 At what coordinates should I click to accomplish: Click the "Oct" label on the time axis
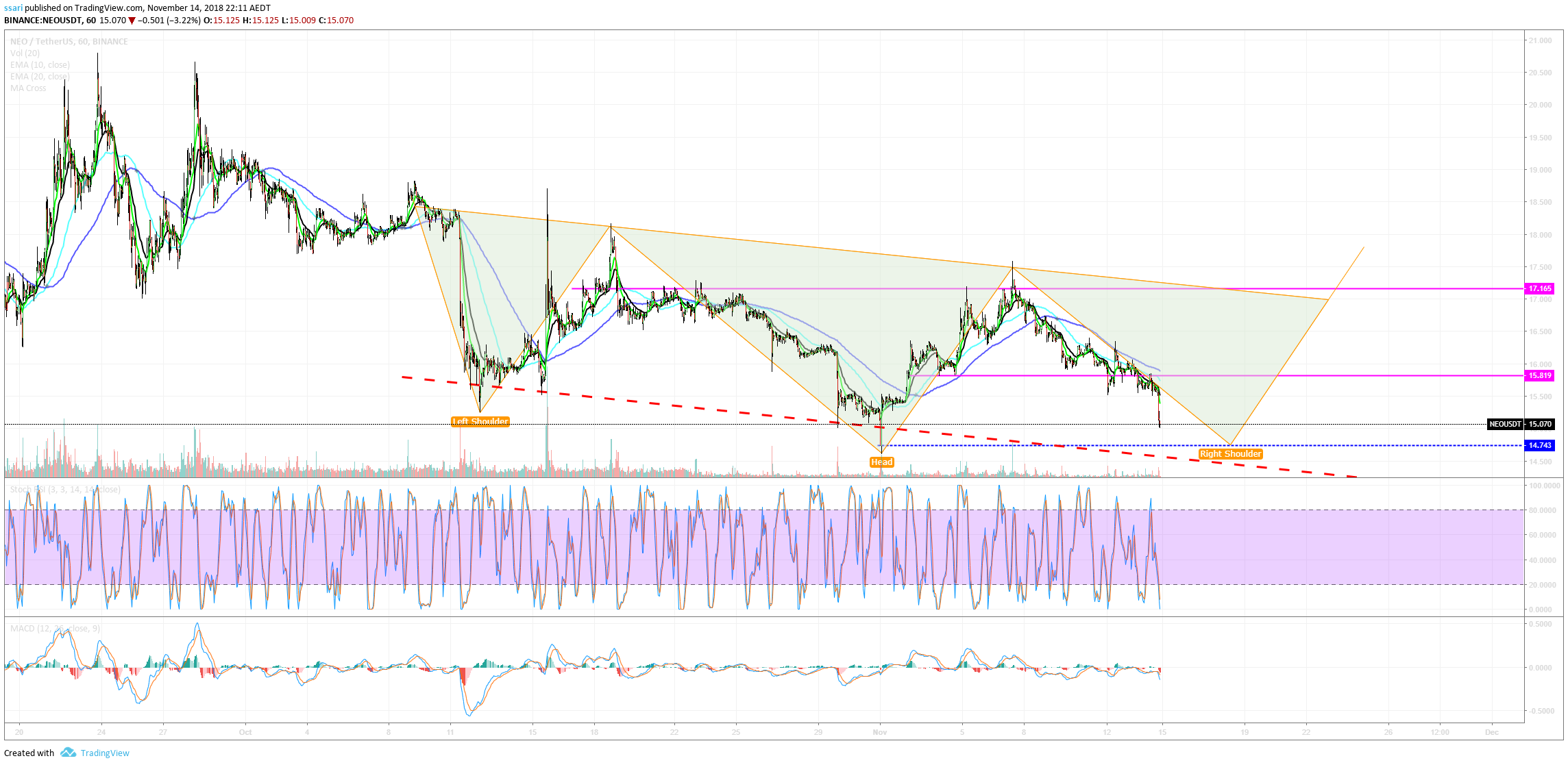245,732
